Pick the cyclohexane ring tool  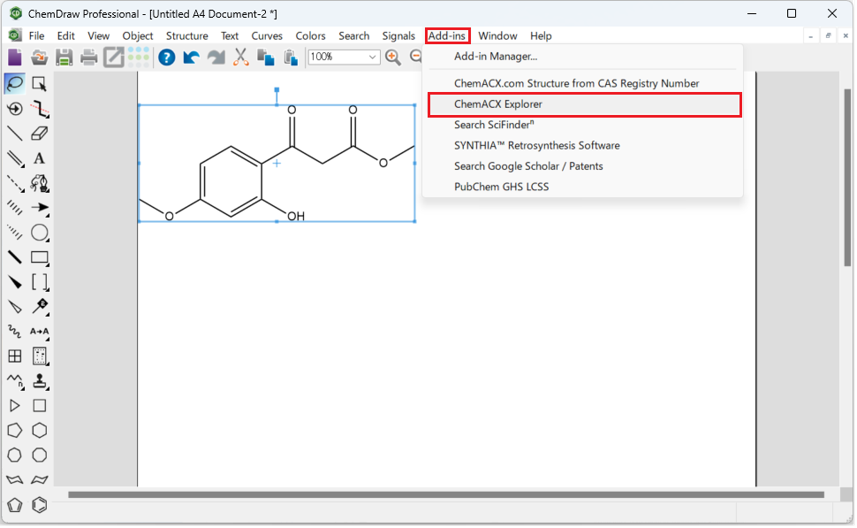[x=39, y=430]
